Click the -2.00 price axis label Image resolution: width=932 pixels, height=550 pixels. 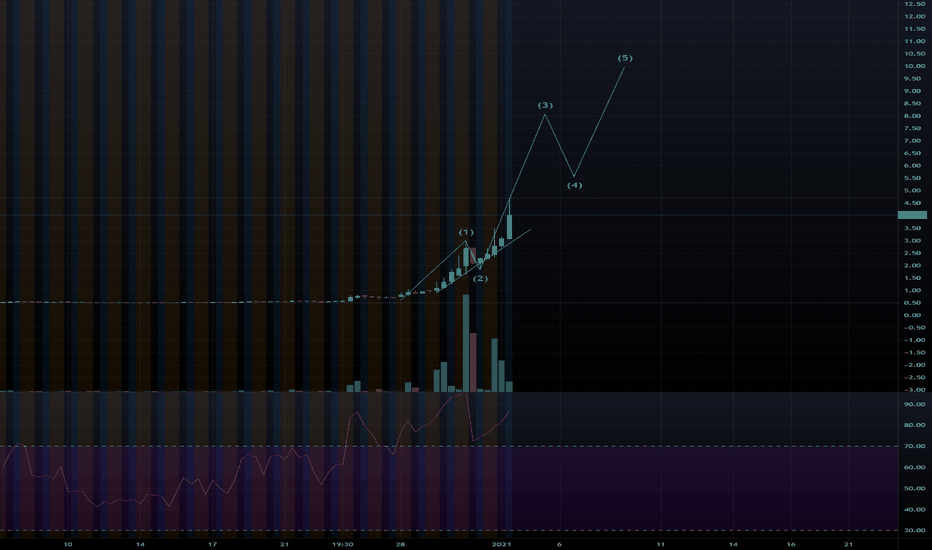pos(915,365)
